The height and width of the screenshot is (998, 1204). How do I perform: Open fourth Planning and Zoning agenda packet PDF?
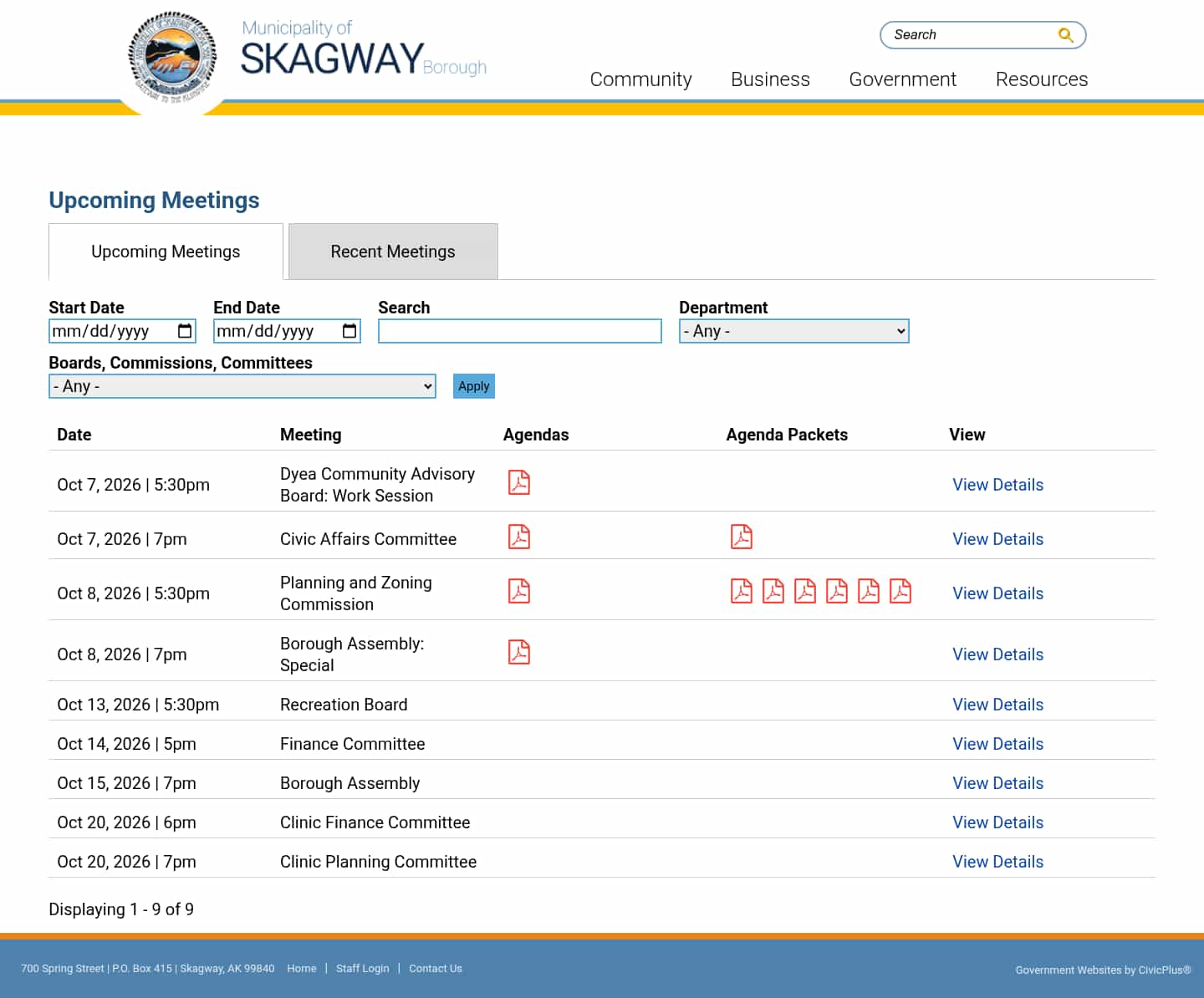(x=837, y=591)
